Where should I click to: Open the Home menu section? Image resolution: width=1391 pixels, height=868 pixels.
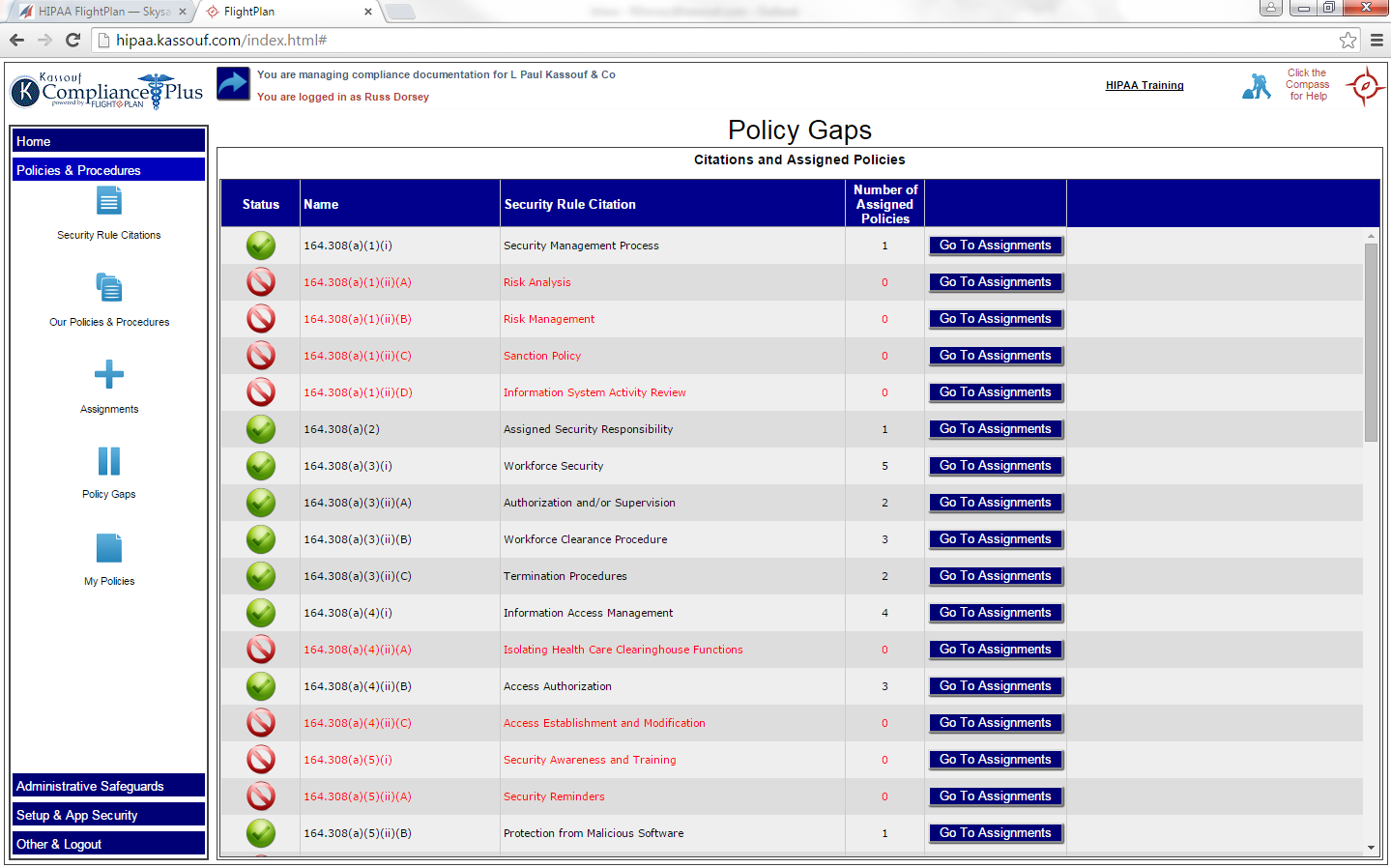pyautogui.click(x=109, y=141)
